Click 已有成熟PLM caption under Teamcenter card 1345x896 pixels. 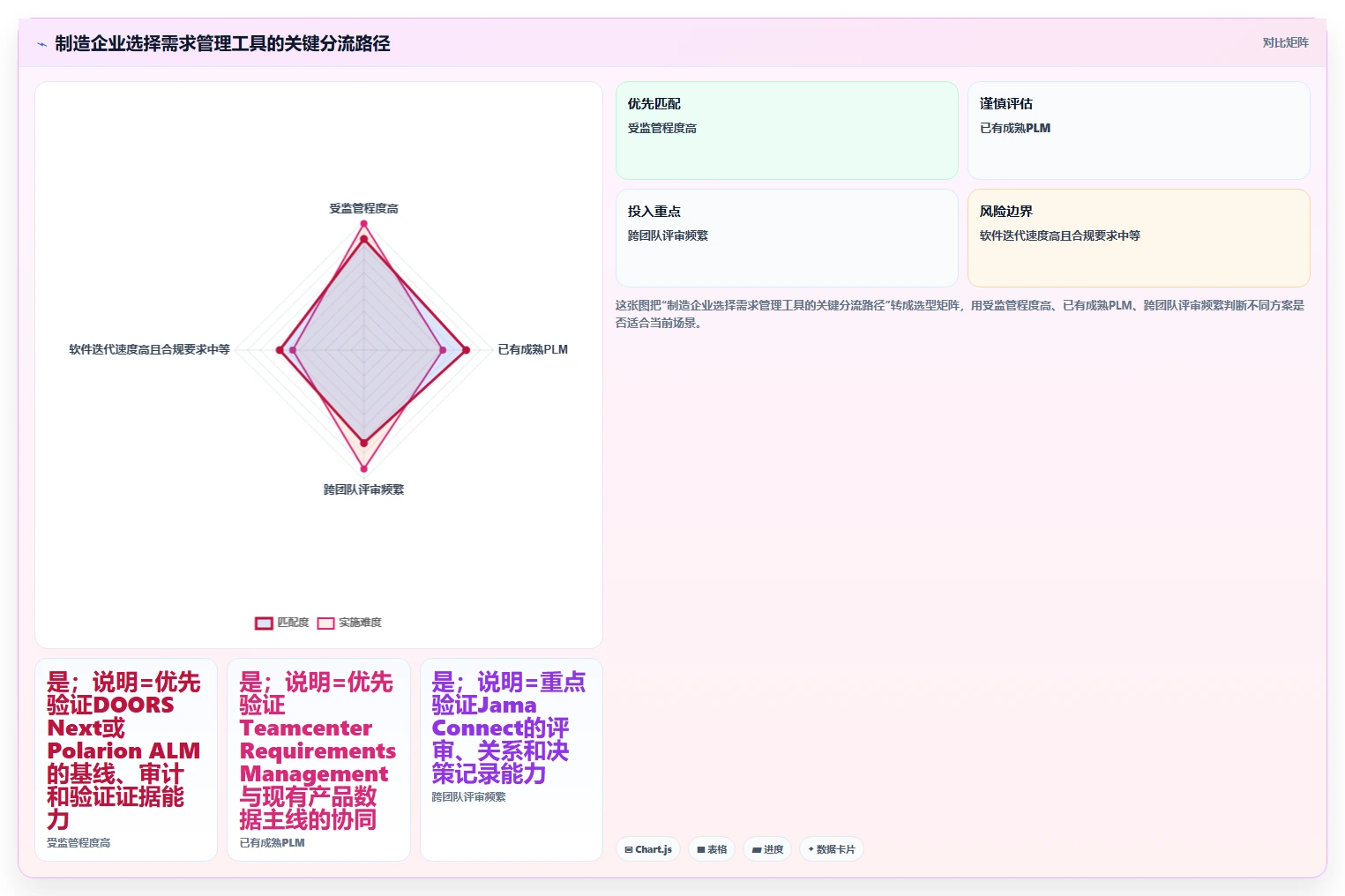coord(273,843)
